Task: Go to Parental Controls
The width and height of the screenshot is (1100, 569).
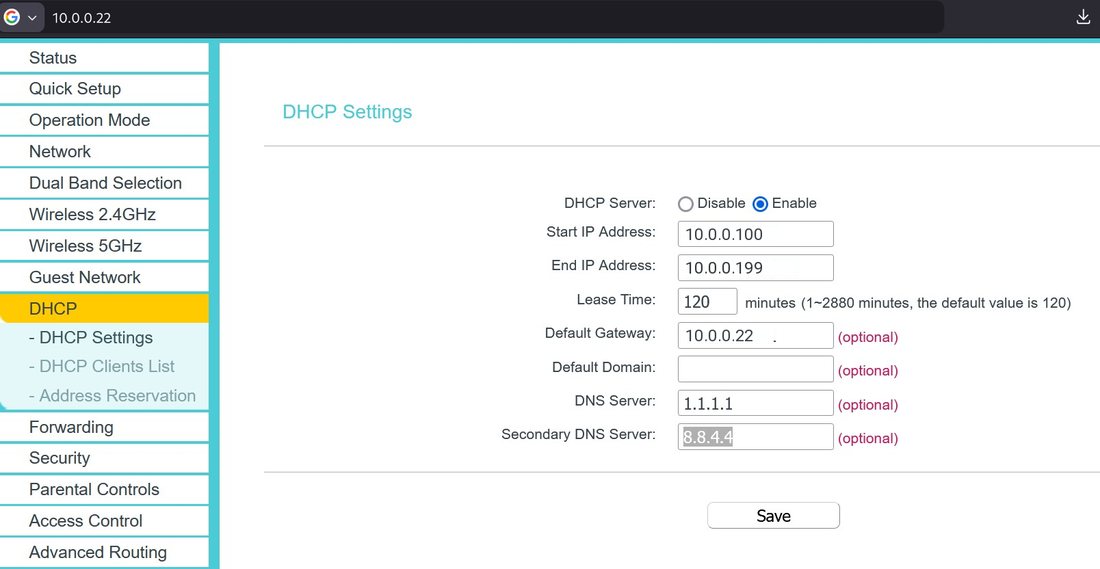Action: pyautogui.click(x=104, y=489)
